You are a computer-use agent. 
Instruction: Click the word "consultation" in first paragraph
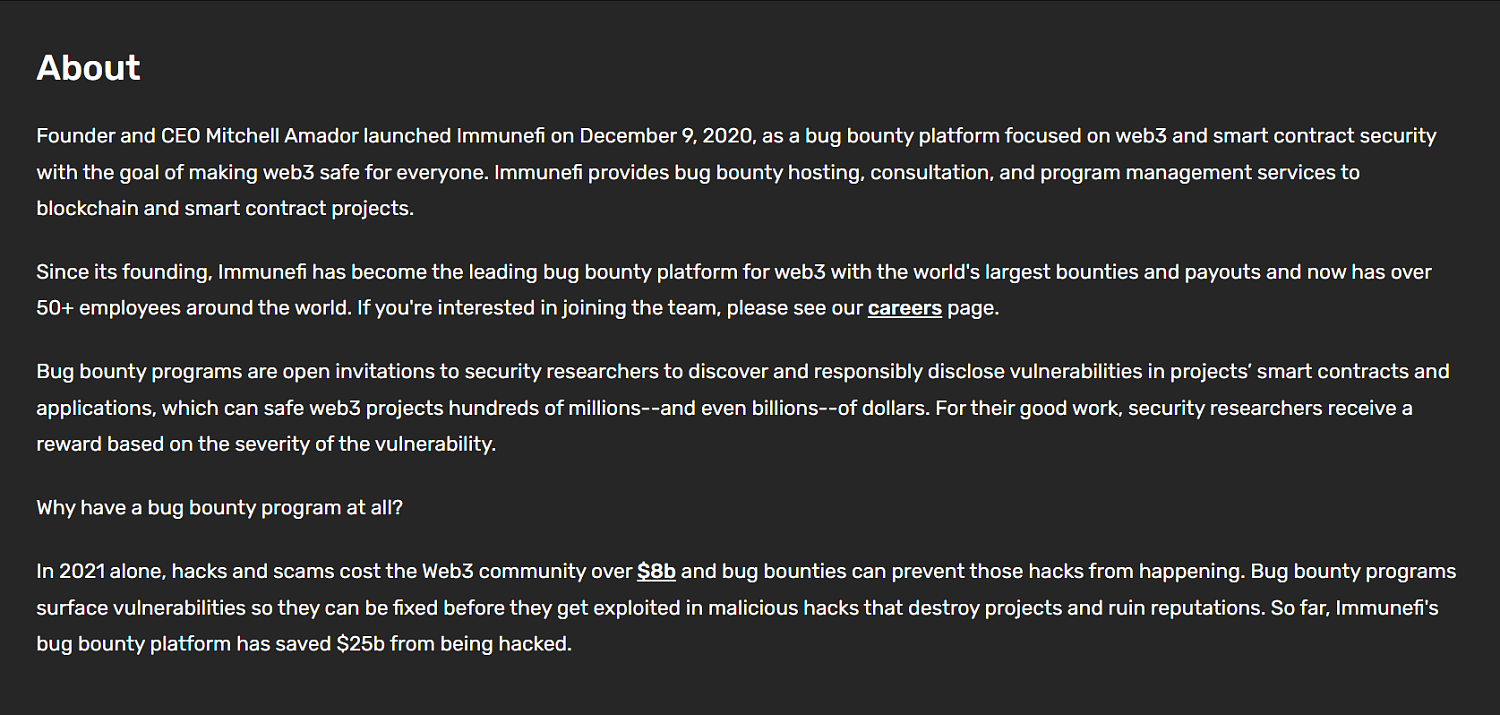tap(929, 172)
